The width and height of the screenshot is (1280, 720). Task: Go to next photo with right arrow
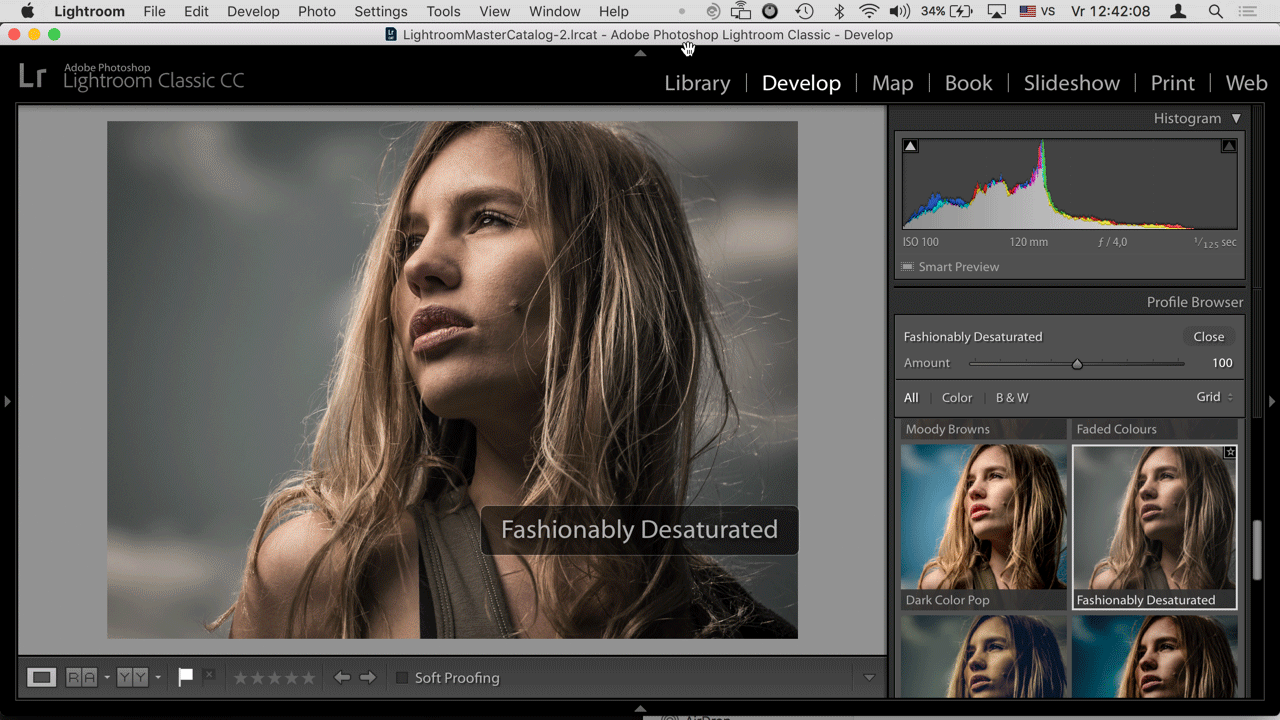click(368, 678)
